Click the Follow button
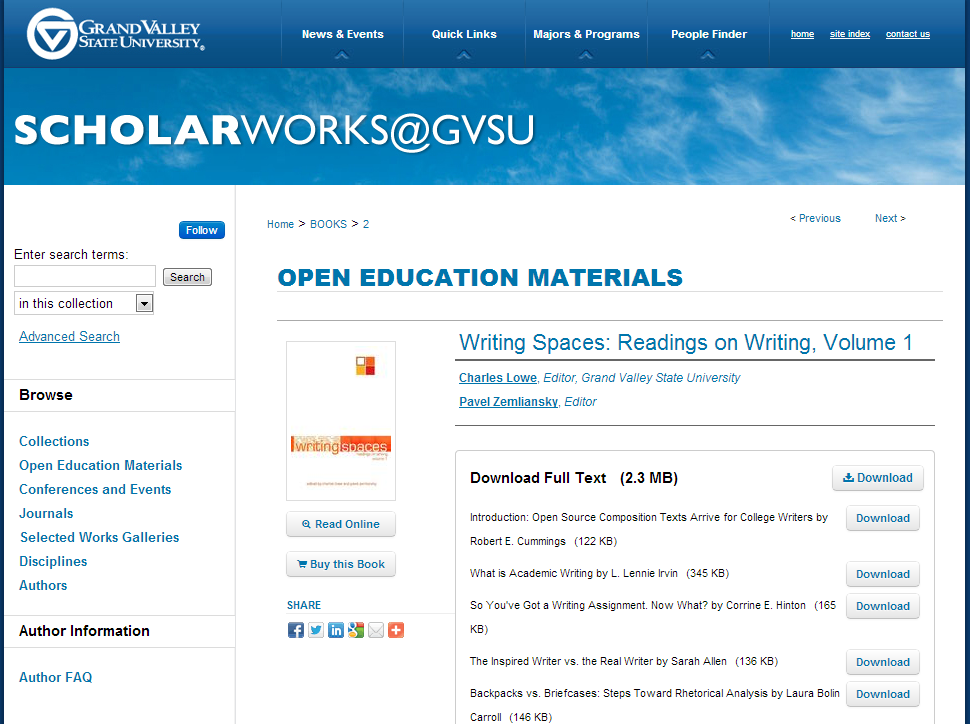970x724 pixels. point(202,230)
